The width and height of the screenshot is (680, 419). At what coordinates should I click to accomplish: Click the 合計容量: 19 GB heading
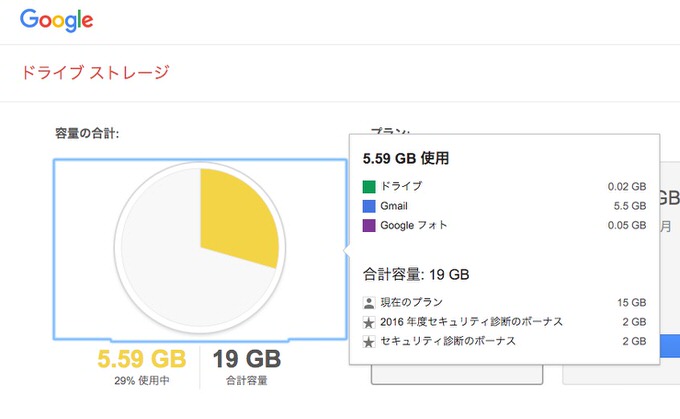(x=416, y=275)
